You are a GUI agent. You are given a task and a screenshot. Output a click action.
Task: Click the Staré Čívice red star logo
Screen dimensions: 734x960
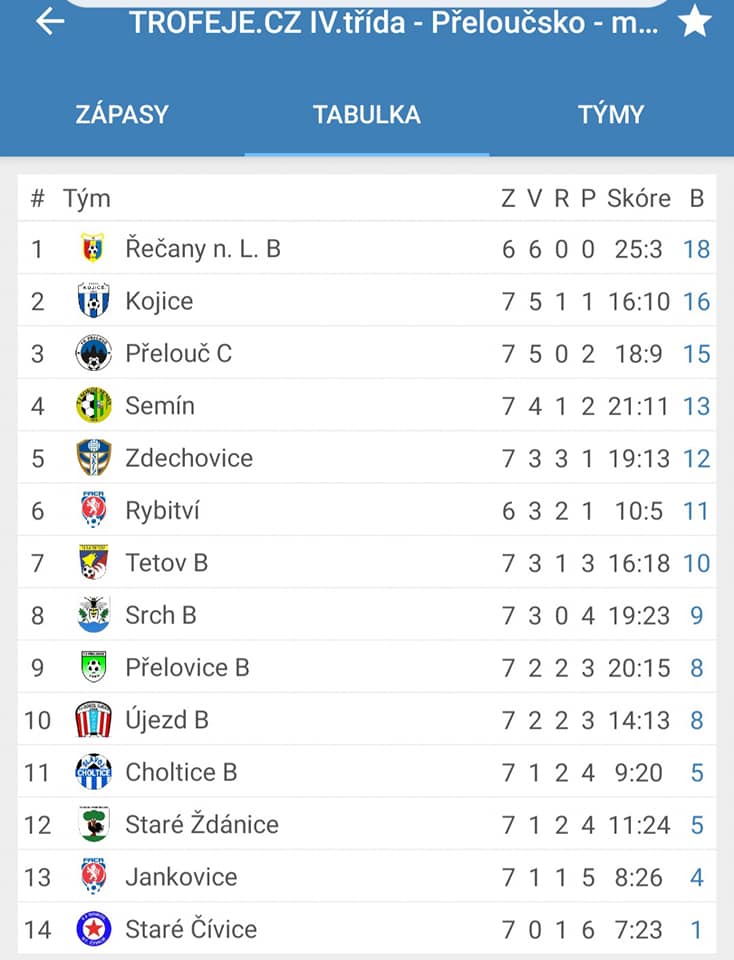point(93,929)
